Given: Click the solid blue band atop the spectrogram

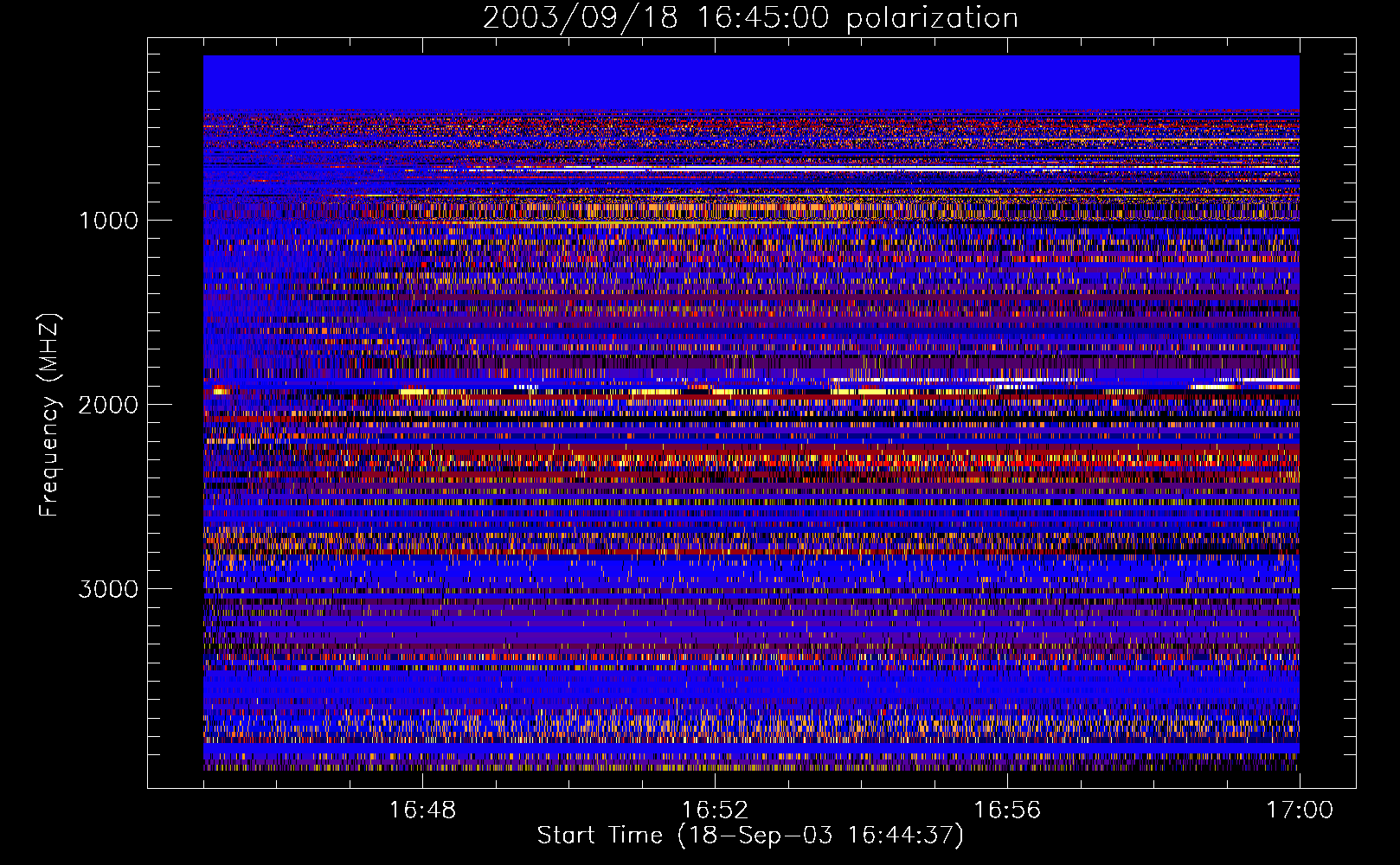Looking at the screenshot, I should (x=751, y=83).
